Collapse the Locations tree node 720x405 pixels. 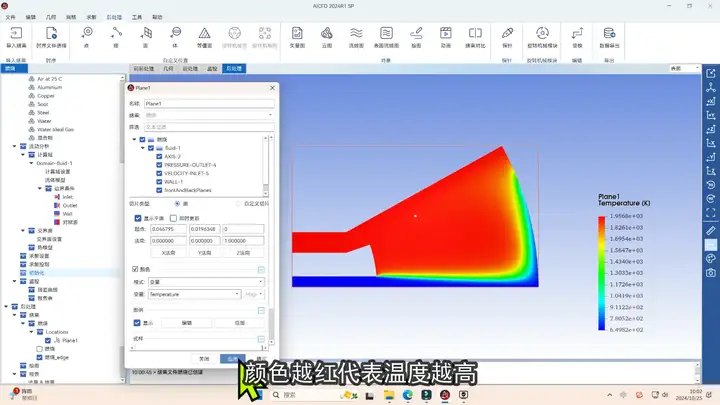[x=31, y=332]
